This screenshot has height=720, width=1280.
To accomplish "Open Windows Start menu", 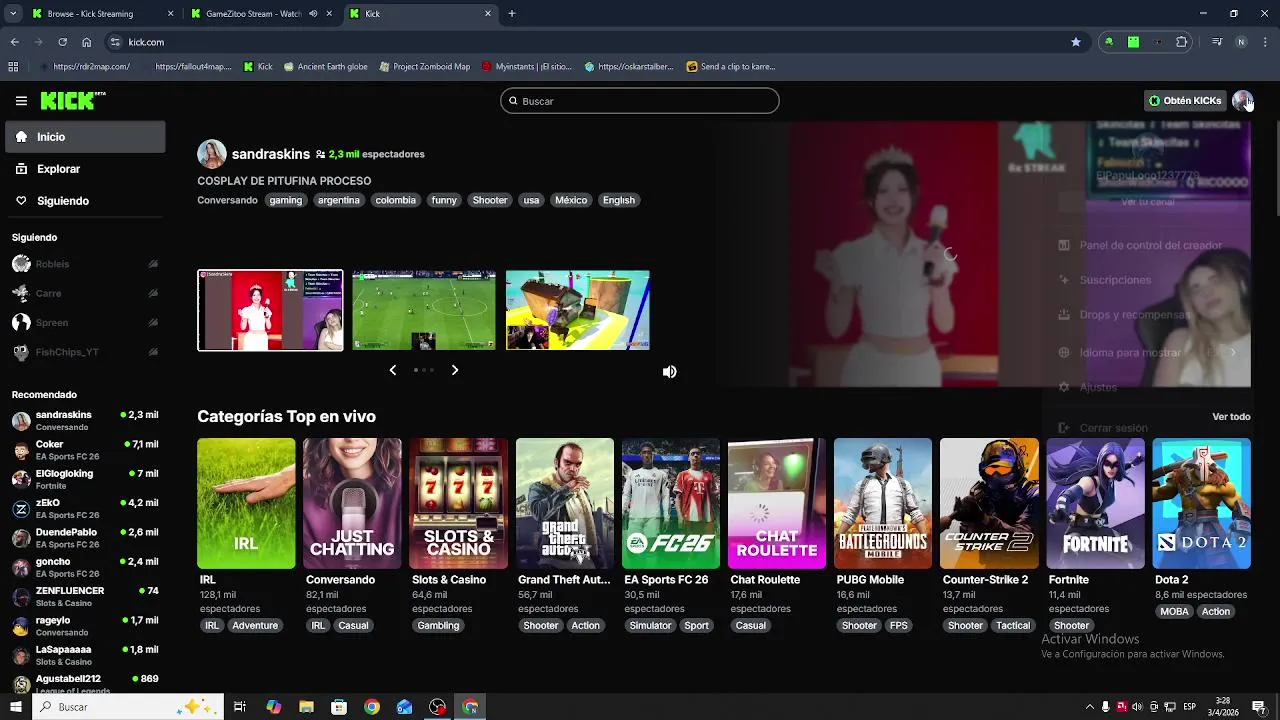I will click(15, 707).
